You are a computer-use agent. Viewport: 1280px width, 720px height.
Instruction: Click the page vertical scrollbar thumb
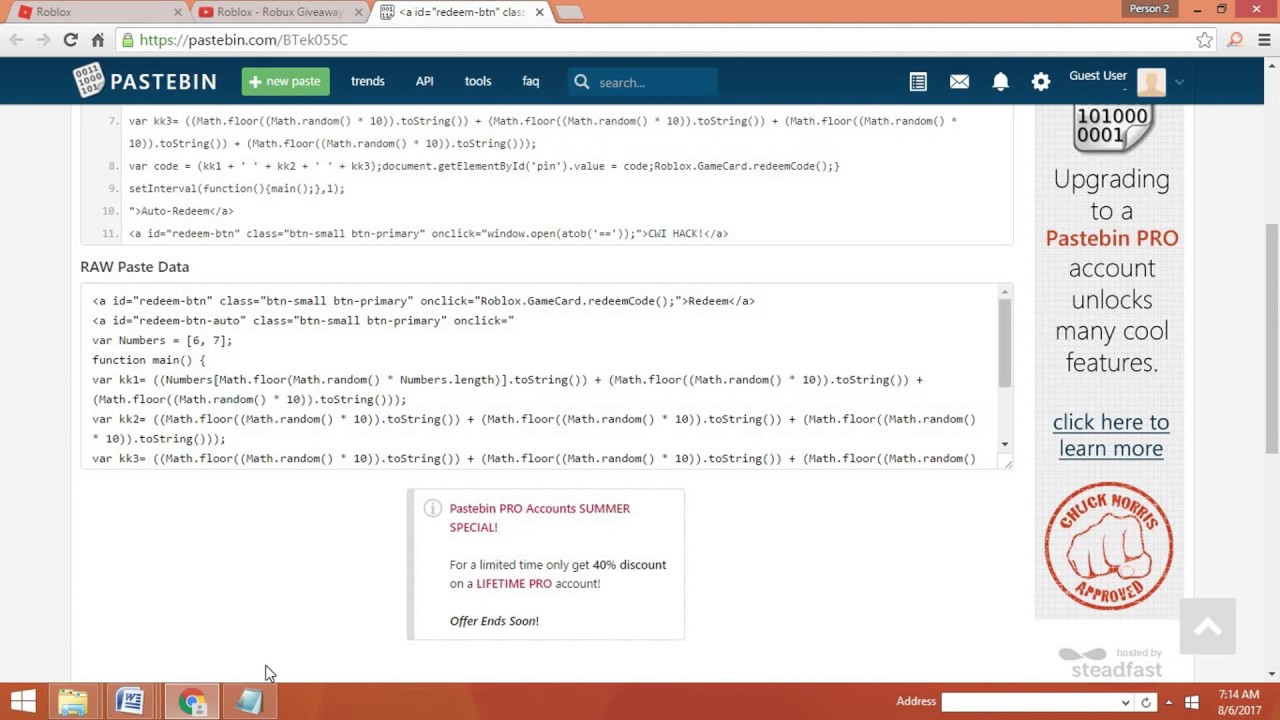click(1272, 338)
